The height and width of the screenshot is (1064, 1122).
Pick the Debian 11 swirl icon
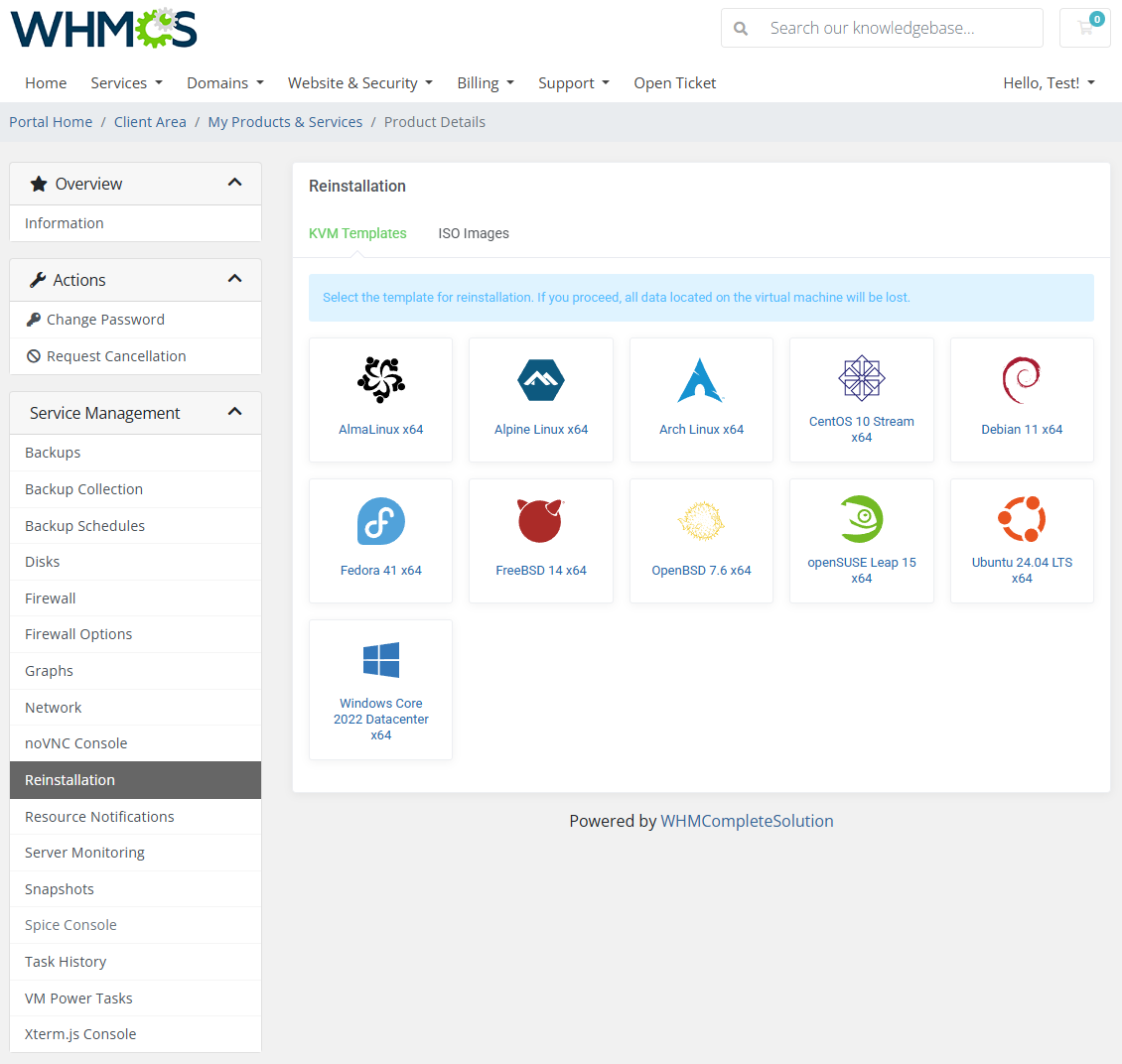tap(1022, 379)
